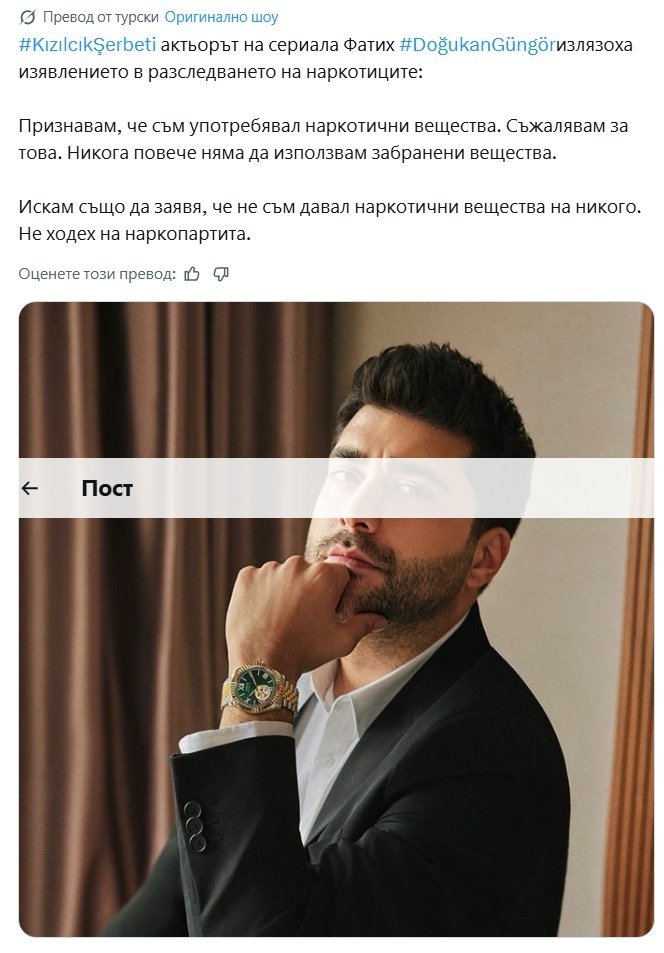The width and height of the screenshot is (664, 953).
Task: Show the original via "Оригинално шоу"
Action: pyautogui.click(x=221, y=17)
